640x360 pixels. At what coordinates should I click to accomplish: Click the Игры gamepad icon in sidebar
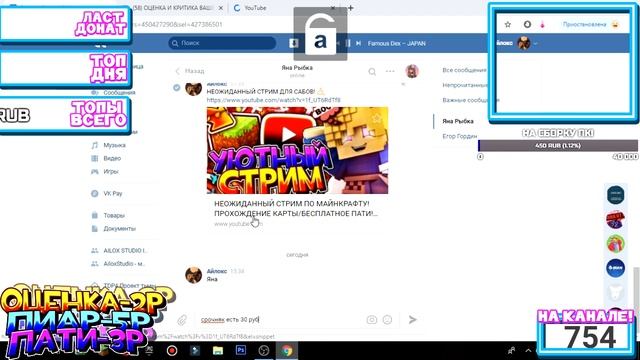click(x=95, y=171)
